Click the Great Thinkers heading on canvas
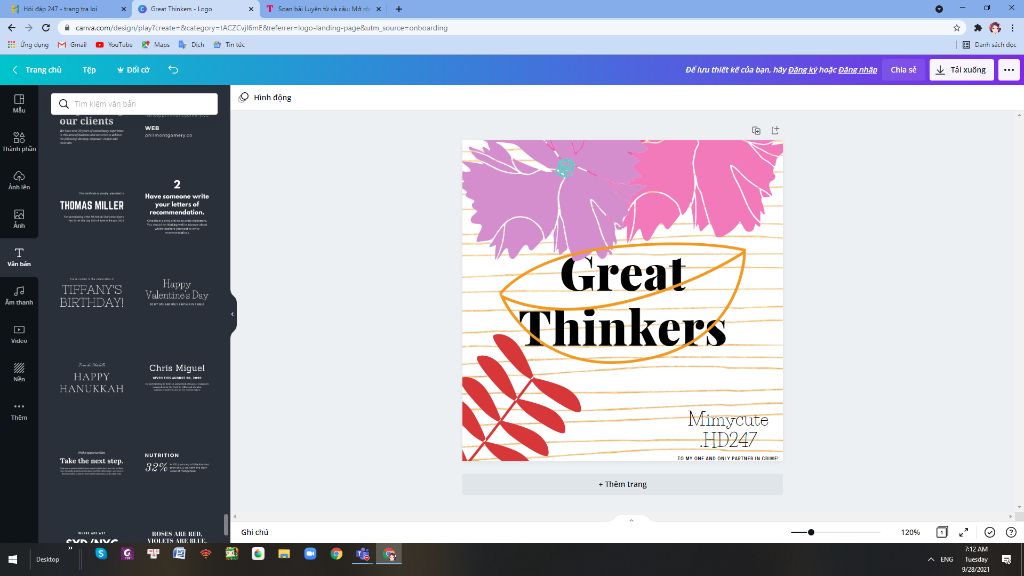The image size is (1024, 576). pos(624,302)
